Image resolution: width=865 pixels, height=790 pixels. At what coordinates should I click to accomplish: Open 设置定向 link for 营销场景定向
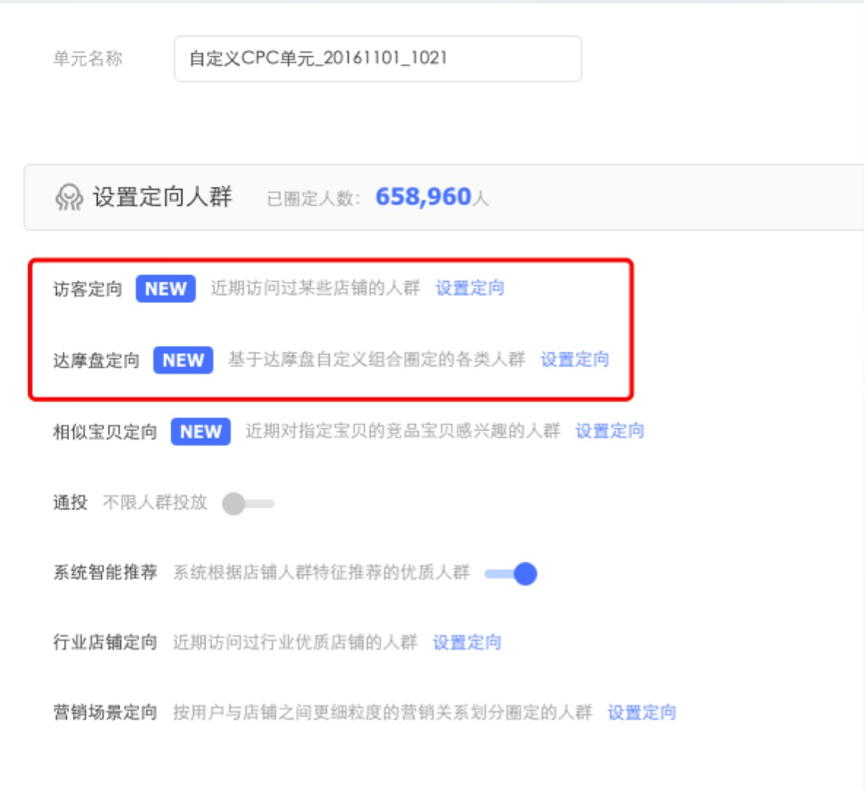pos(642,713)
